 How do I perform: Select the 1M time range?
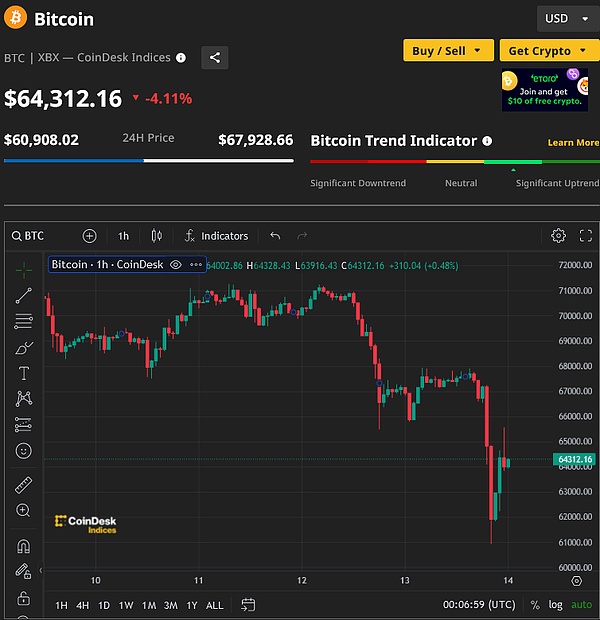[148, 605]
